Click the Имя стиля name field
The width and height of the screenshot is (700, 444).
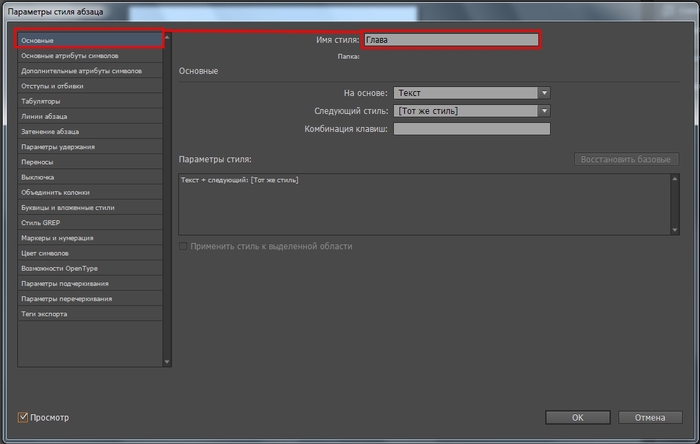click(x=450, y=40)
